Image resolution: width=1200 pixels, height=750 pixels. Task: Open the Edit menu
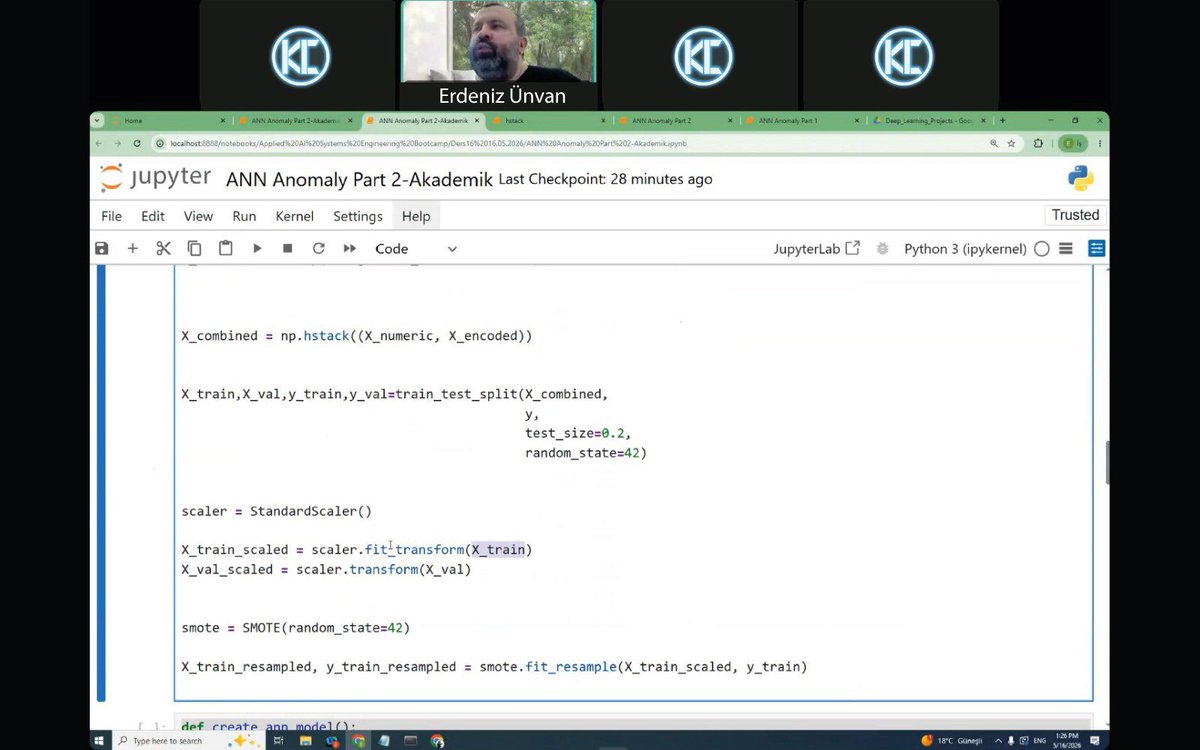tap(153, 216)
